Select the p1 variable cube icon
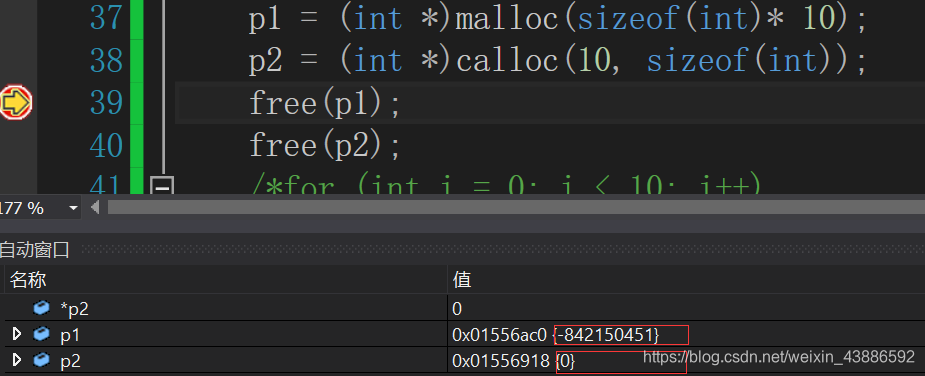Screen dimensions: 925x376 41,335
